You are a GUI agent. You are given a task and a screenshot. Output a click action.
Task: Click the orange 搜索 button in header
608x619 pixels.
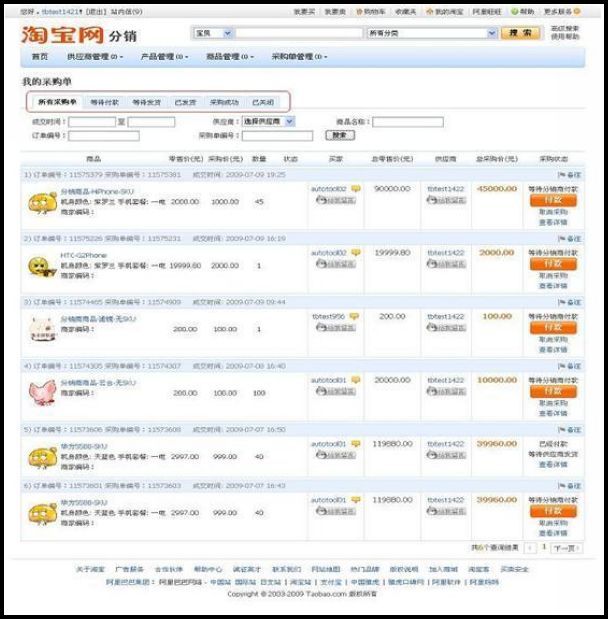click(x=521, y=33)
